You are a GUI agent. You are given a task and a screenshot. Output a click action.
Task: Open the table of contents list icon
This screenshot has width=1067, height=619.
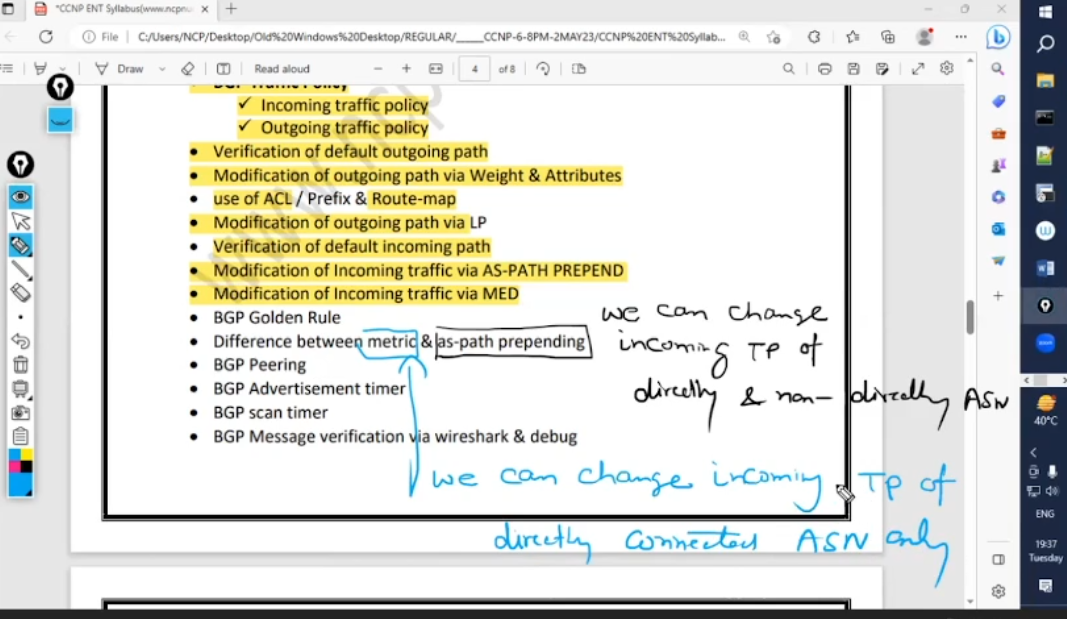click(x=7, y=69)
